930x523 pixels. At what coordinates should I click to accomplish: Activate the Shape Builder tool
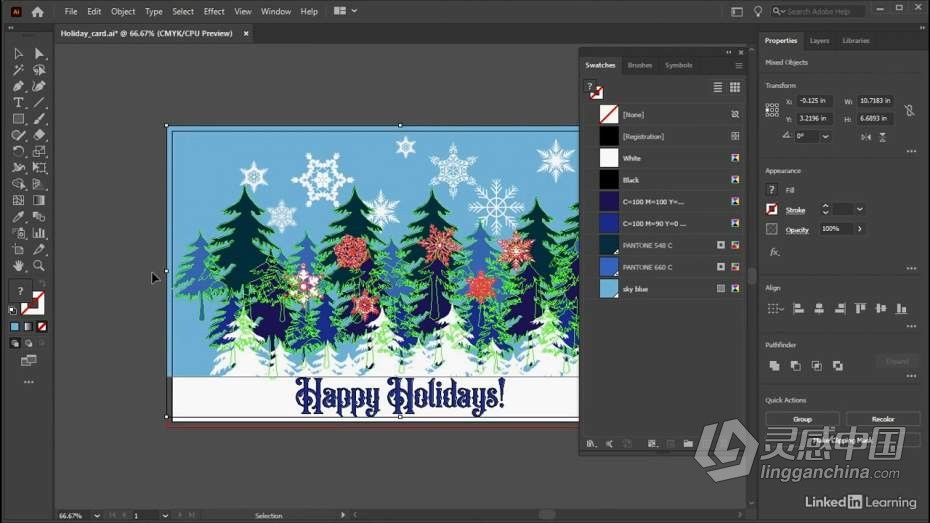coord(18,184)
